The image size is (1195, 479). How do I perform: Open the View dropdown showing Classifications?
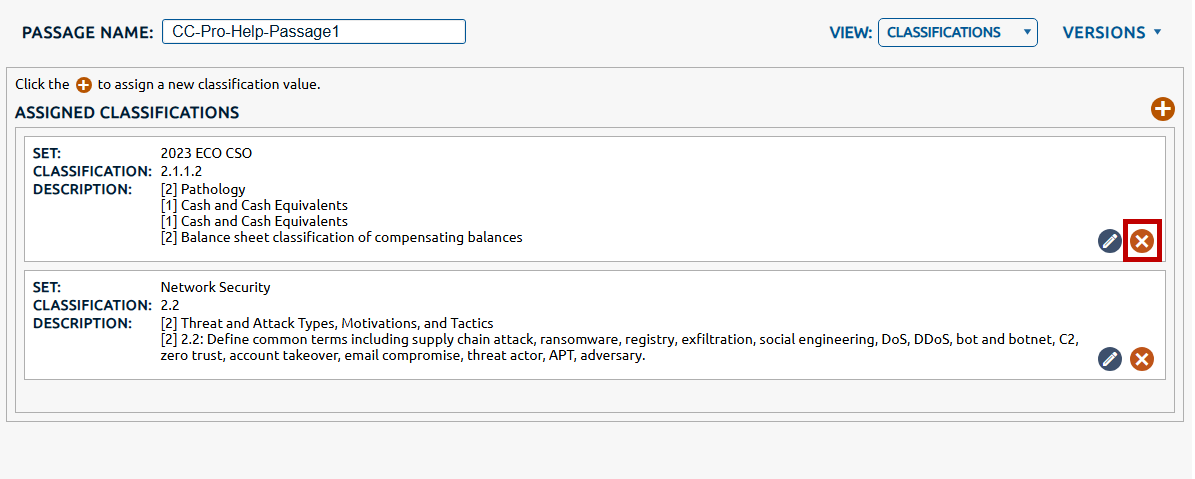coord(957,32)
